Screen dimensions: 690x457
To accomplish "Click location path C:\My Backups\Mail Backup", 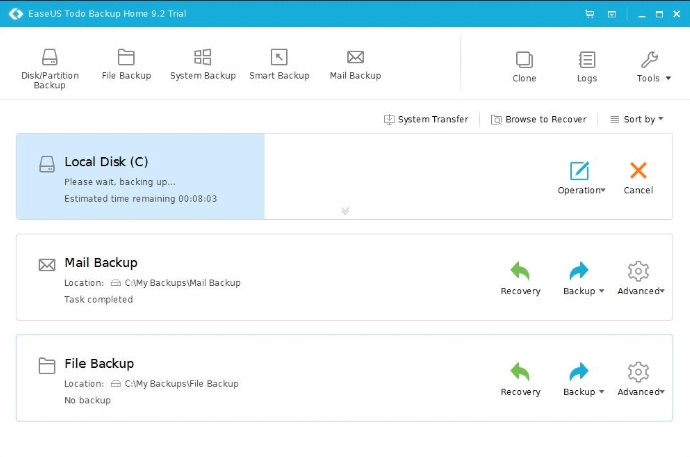I will point(183,283).
